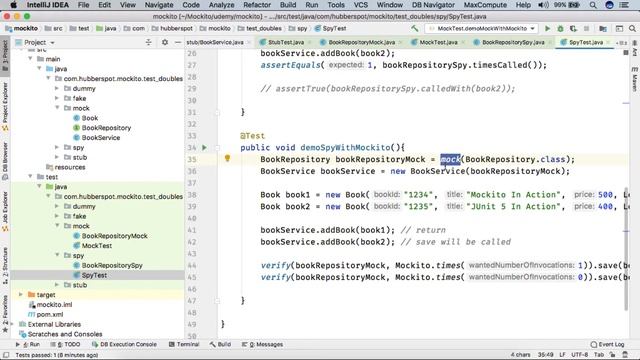
Task: Click the SpyTest breadcrumb in navigation bar
Action: pyautogui.click(x=330, y=29)
